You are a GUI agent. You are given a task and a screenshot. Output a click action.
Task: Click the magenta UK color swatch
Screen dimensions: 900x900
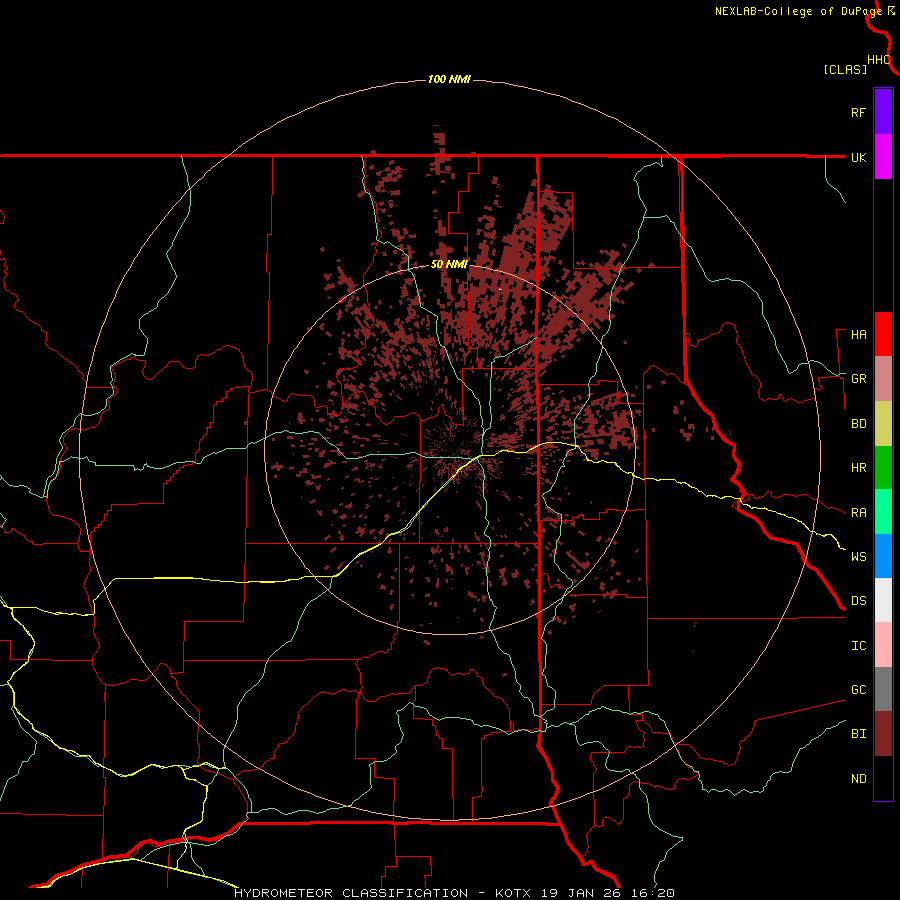[x=883, y=156]
